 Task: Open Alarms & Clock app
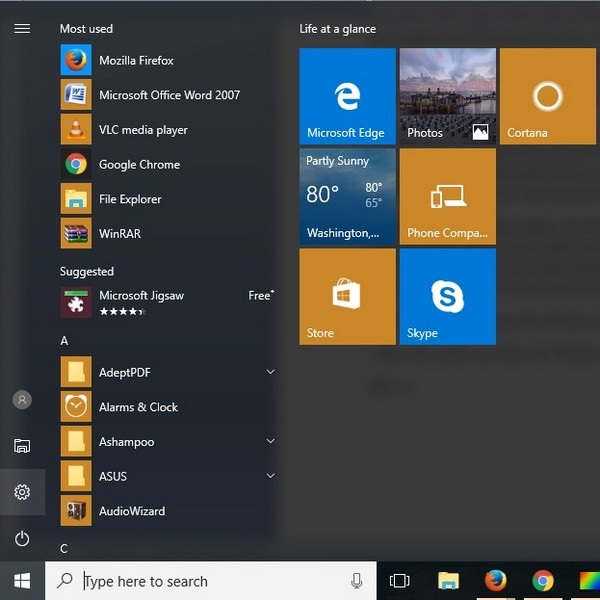tap(168, 406)
